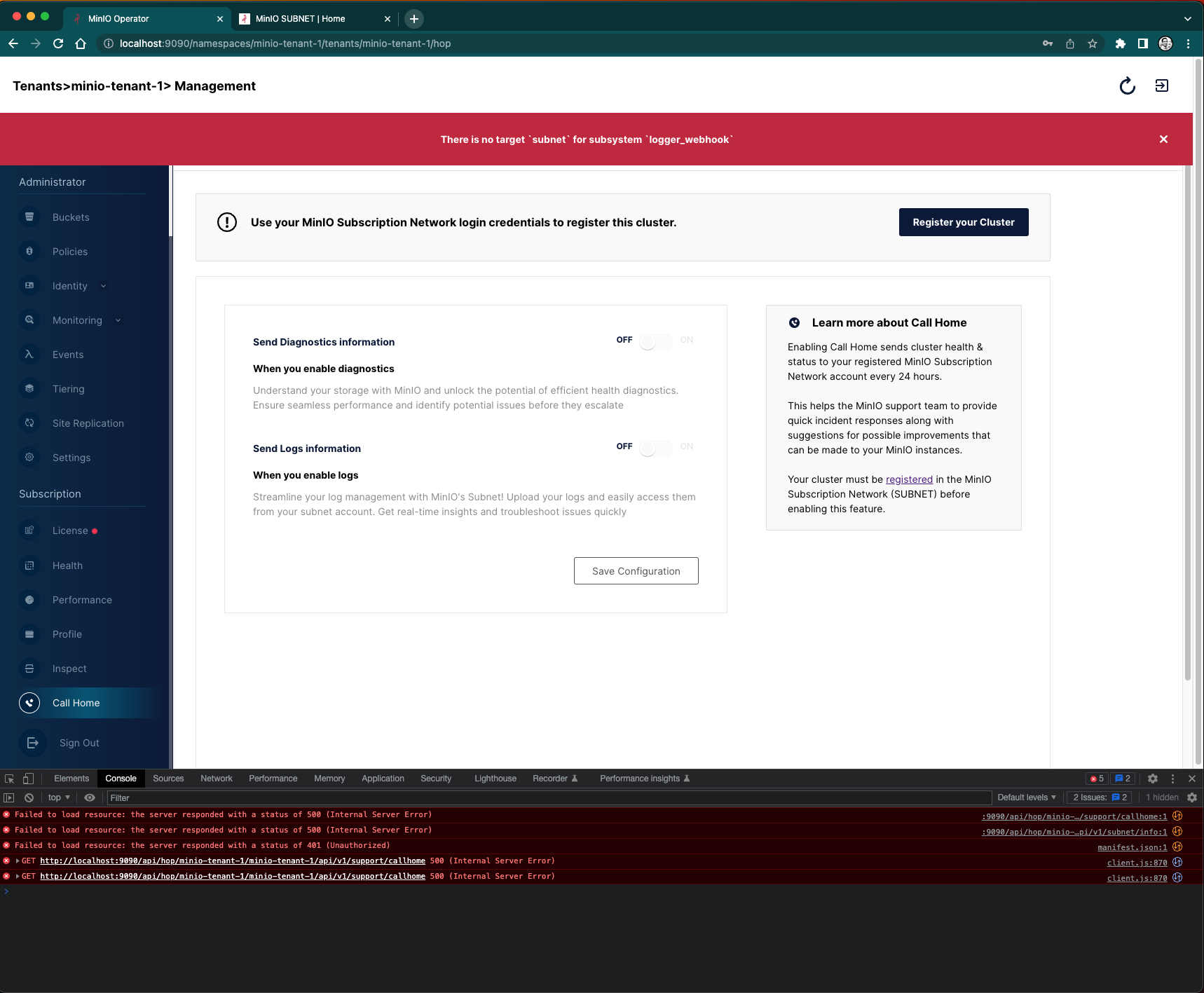Viewport: 1204px width, 993px height.
Task: Click the console Filter input field
Action: pyautogui.click(x=549, y=797)
